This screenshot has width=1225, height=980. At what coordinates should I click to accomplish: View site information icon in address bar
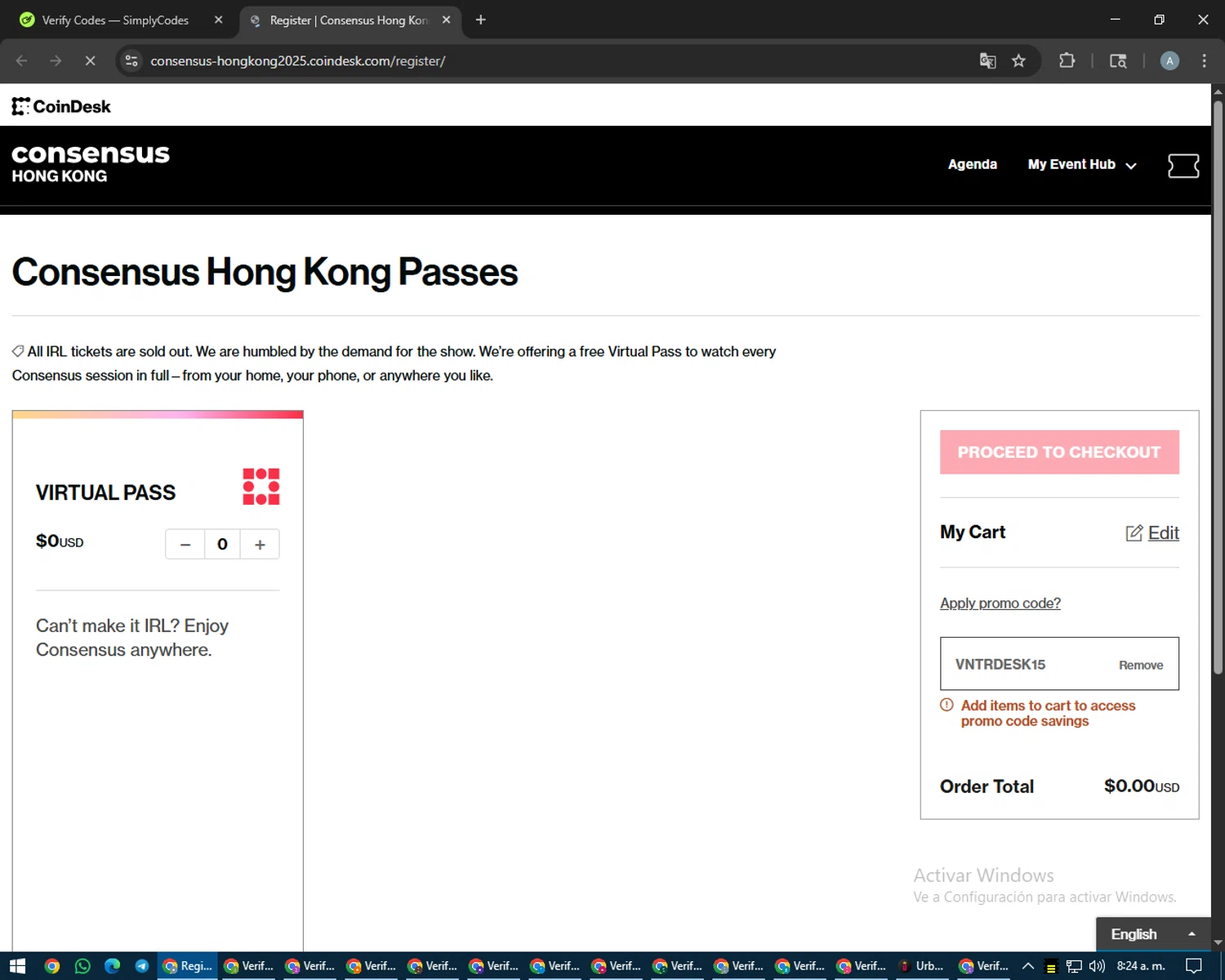pos(131,60)
